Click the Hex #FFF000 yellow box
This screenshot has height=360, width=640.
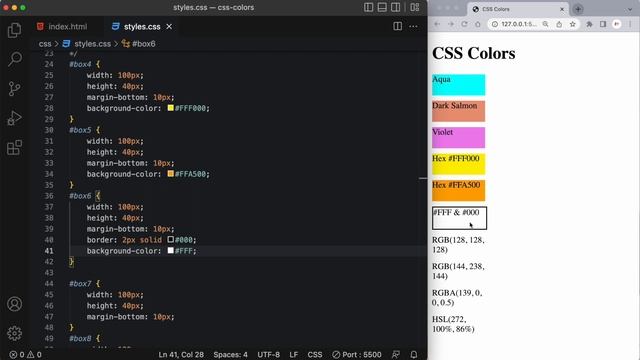coord(458,164)
